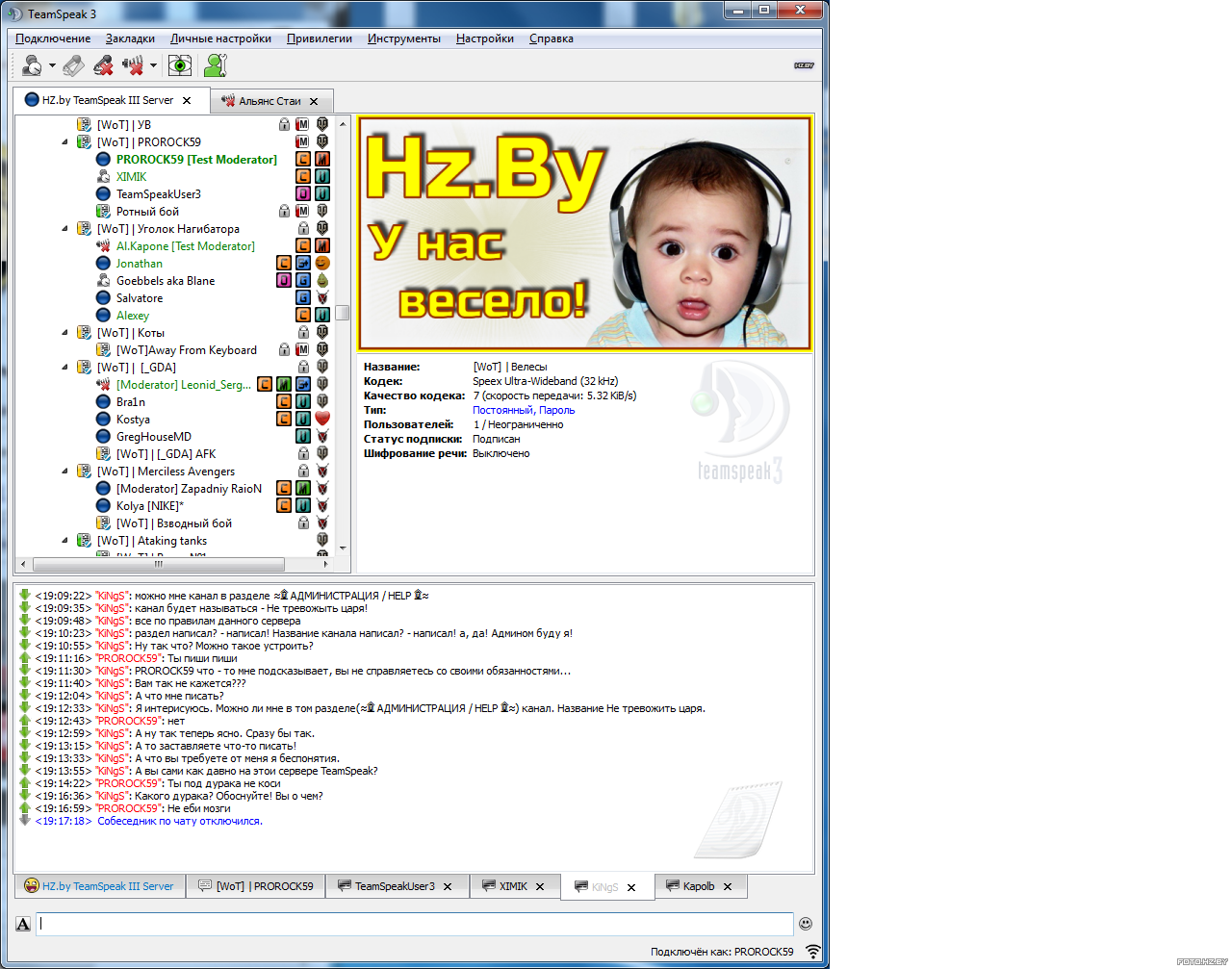The image size is (1232, 969).
Task: Click the chat message input field
Action: coord(415,924)
